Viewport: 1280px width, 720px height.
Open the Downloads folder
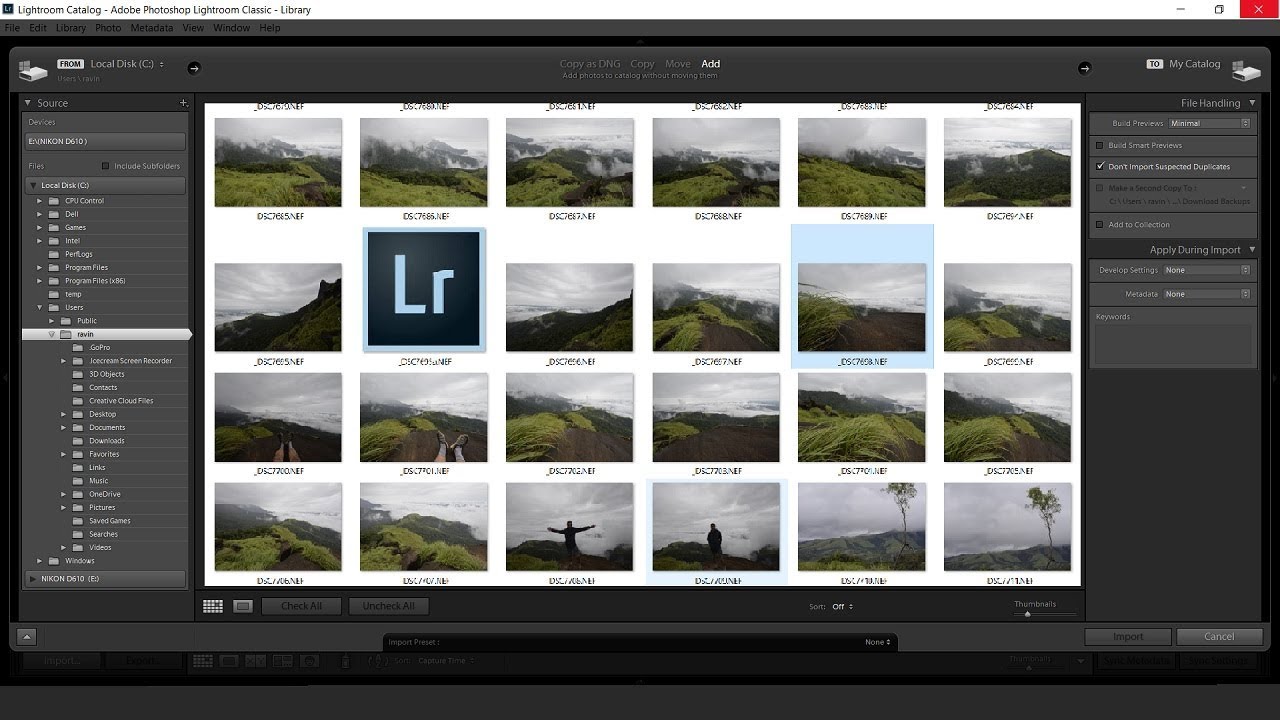107,441
